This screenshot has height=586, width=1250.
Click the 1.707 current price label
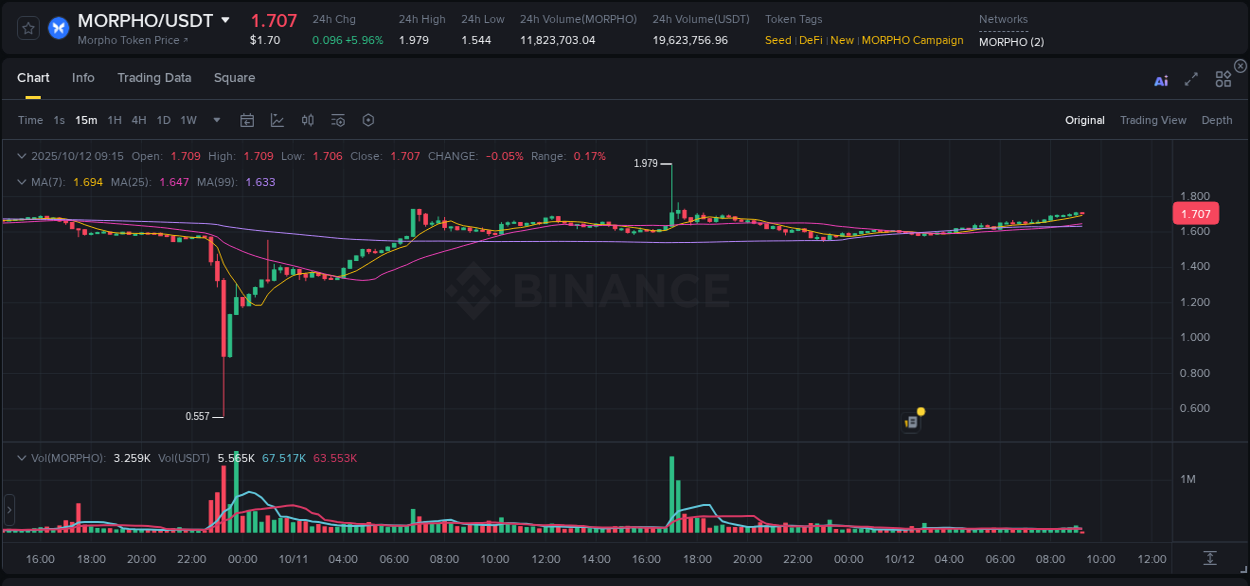click(x=1195, y=213)
